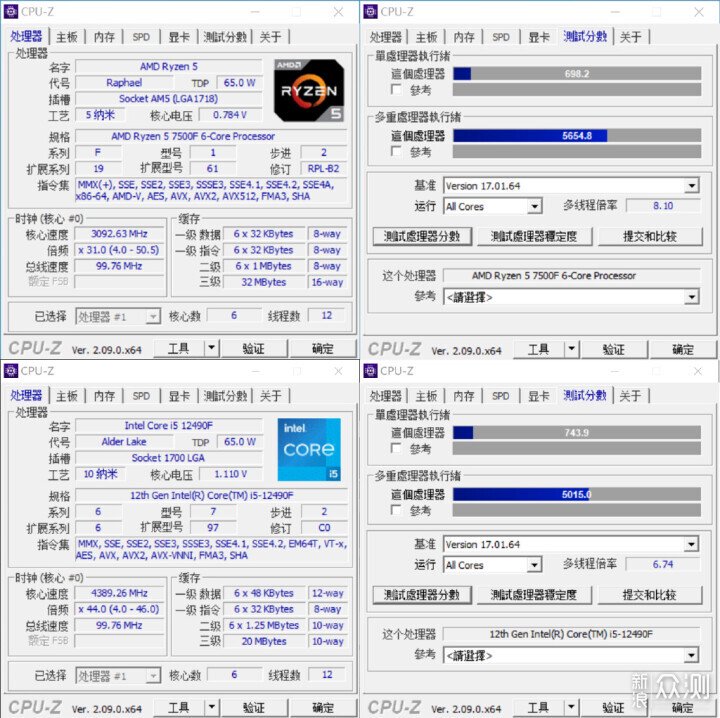
Task: Tick the multi-thread 參考 checkbox in the Ryzen benchmark window
Action: click(396, 151)
